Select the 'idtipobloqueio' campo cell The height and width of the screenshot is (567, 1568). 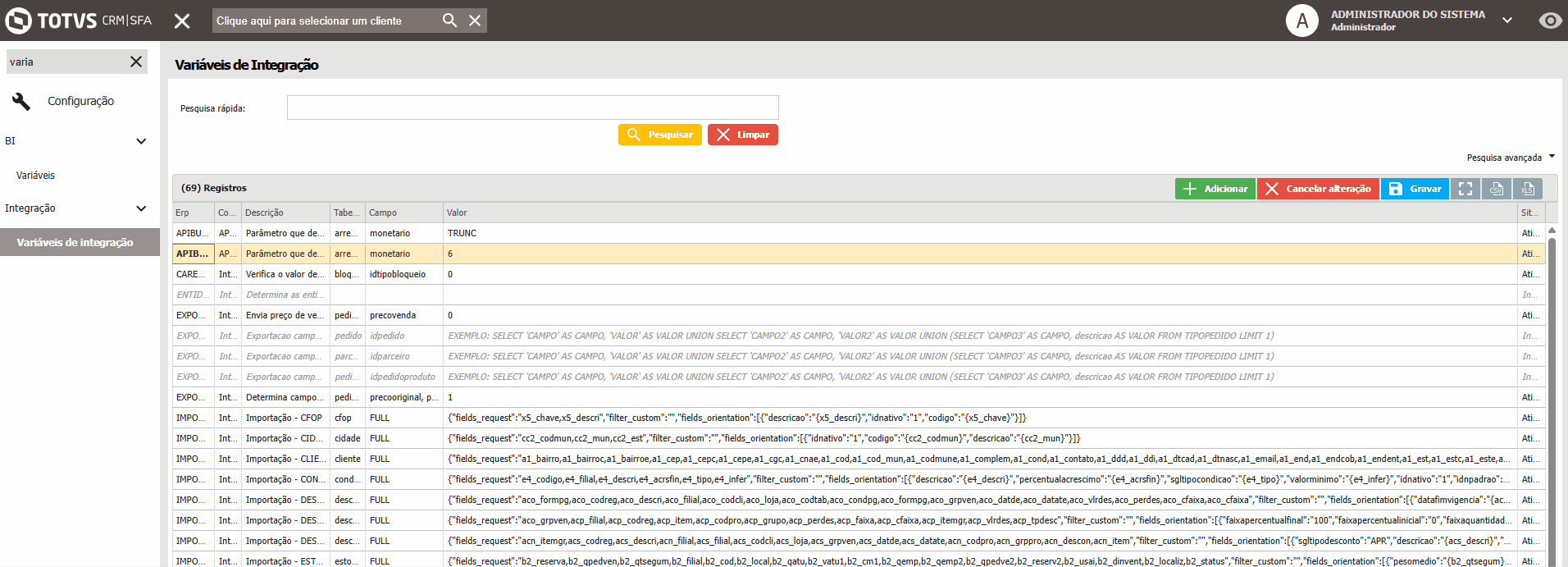coord(404,274)
